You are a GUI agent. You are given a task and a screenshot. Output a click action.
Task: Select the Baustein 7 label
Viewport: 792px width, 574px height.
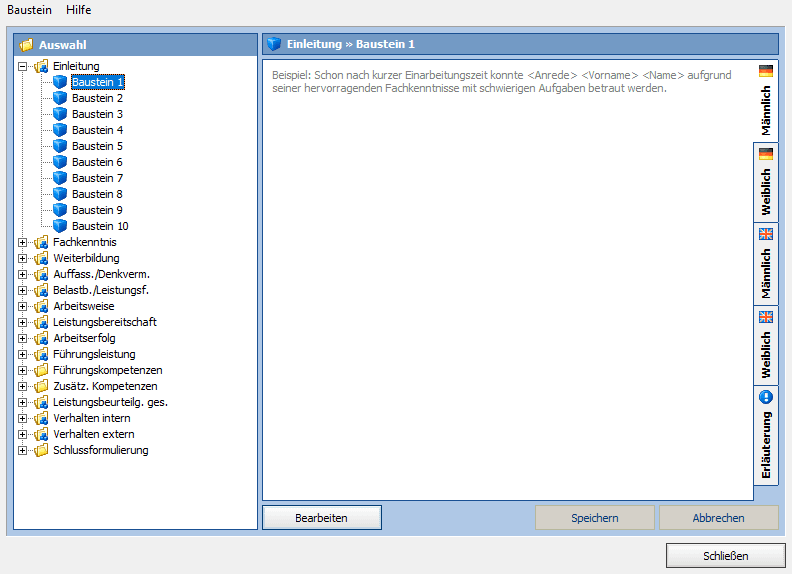(x=97, y=178)
